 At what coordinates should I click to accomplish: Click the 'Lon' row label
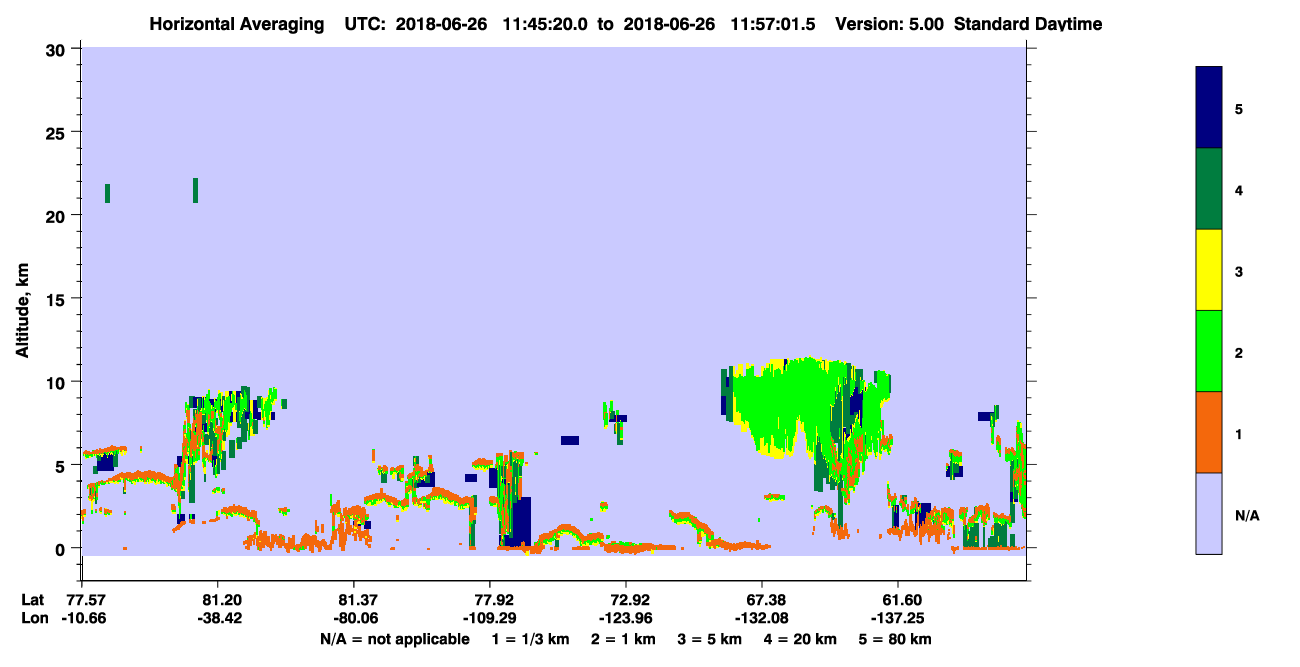coord(33,618)
